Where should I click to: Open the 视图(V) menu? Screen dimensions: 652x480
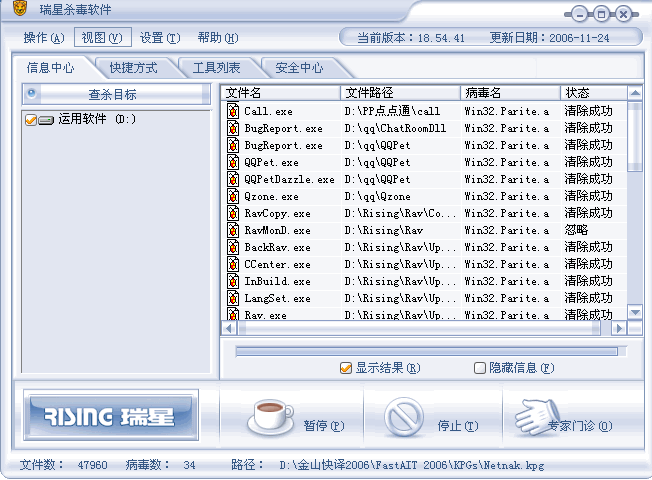point(102,38)
